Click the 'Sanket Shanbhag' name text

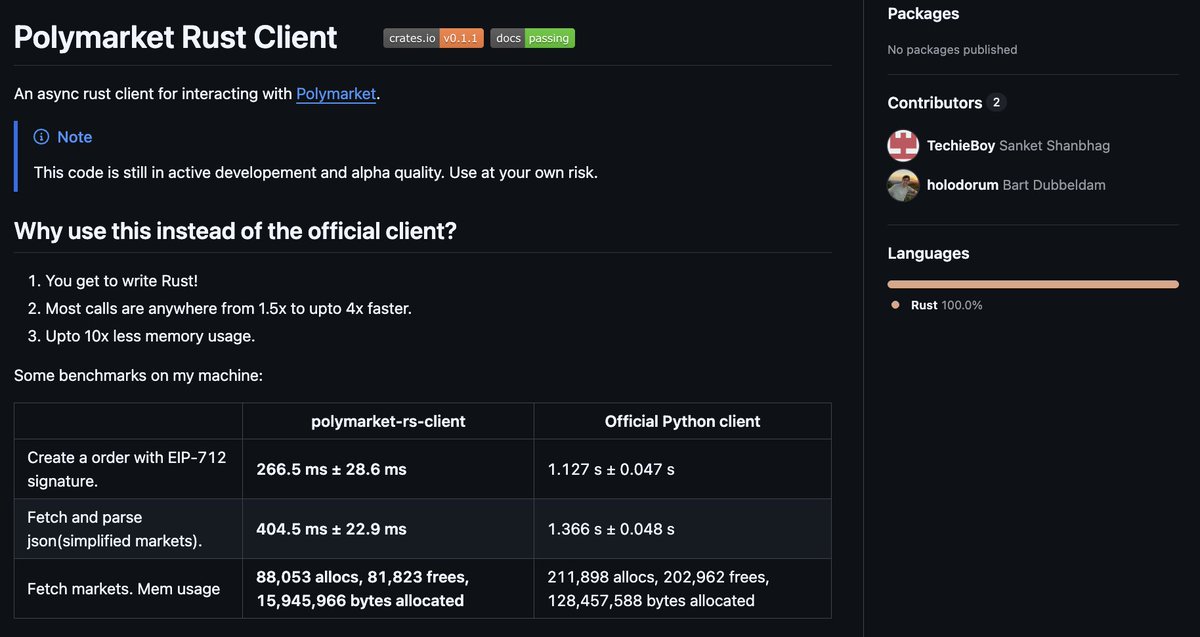tap(1055, 145)
